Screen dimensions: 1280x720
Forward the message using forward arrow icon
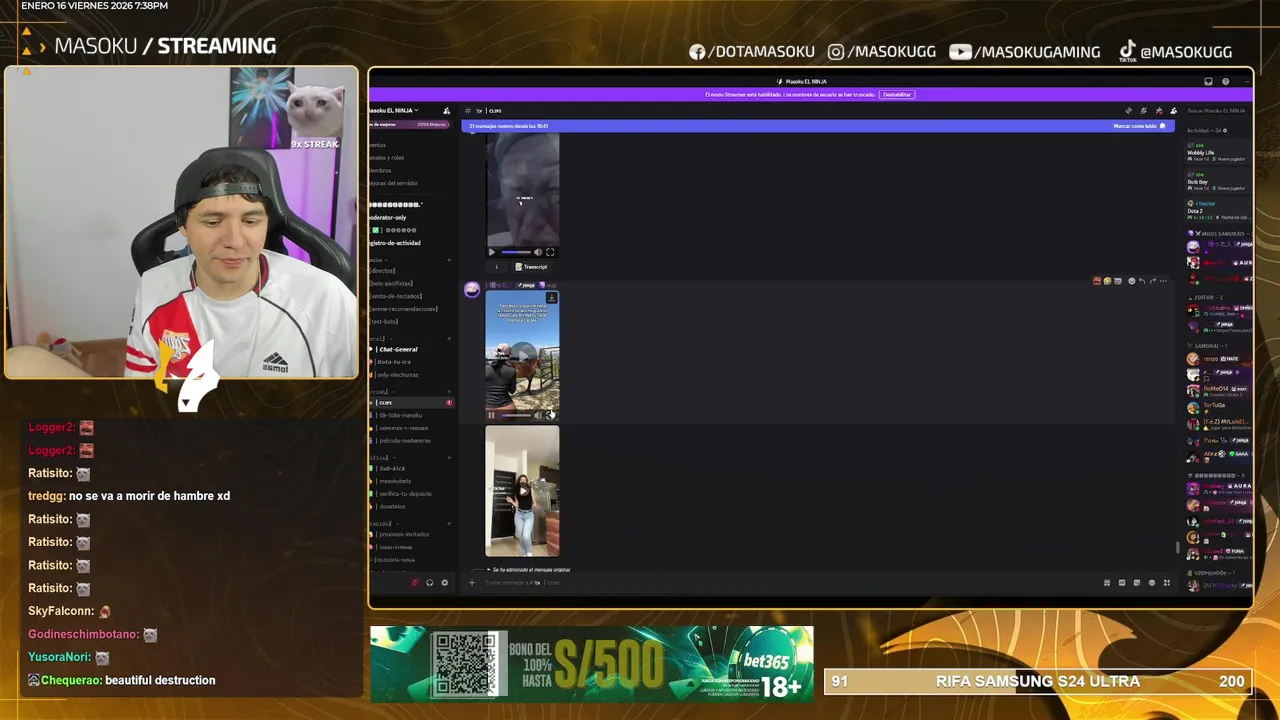pos(1152,281)
